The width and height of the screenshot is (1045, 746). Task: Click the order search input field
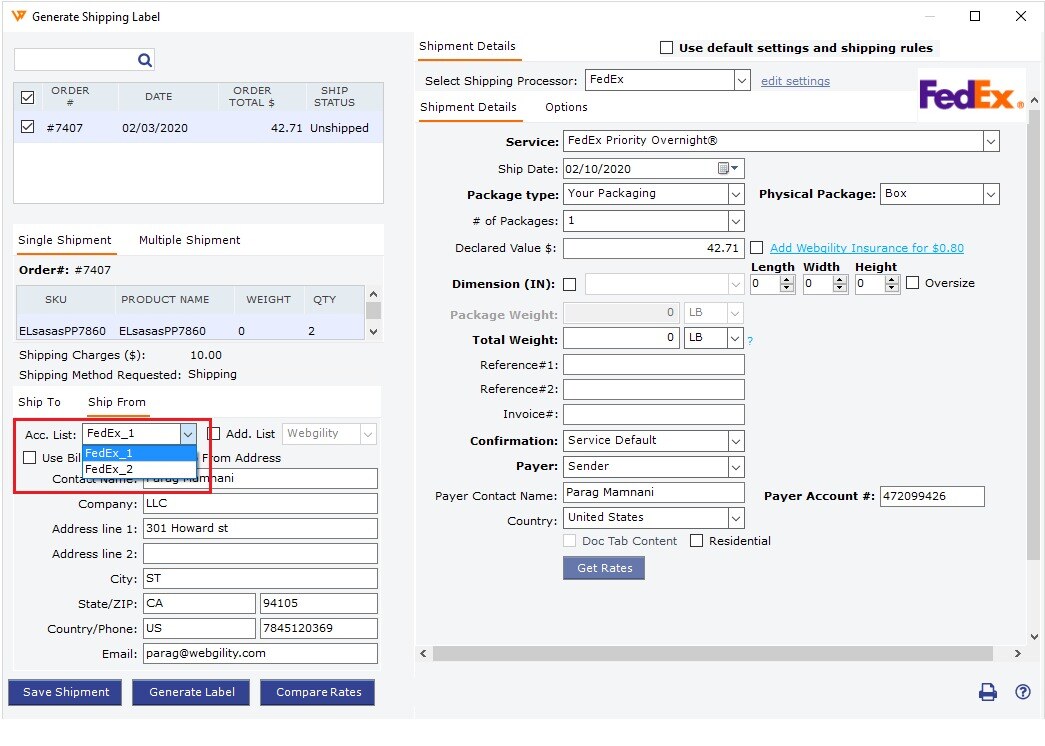[x=75, y=60]
